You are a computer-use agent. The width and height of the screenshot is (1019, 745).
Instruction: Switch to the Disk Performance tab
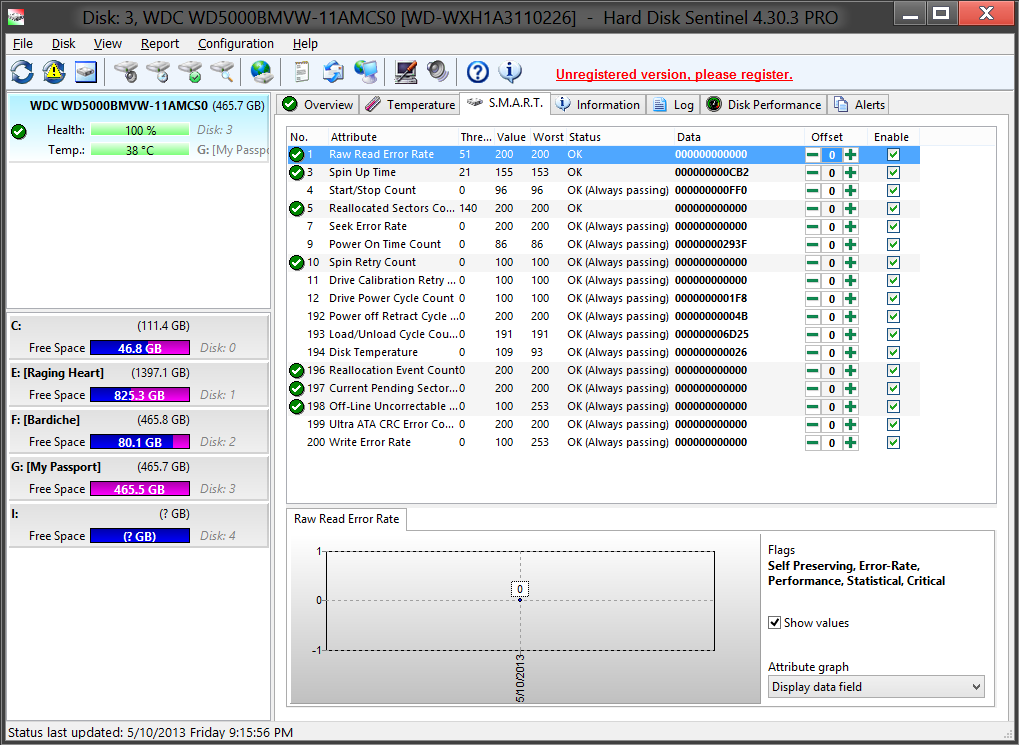pos(764,105)
